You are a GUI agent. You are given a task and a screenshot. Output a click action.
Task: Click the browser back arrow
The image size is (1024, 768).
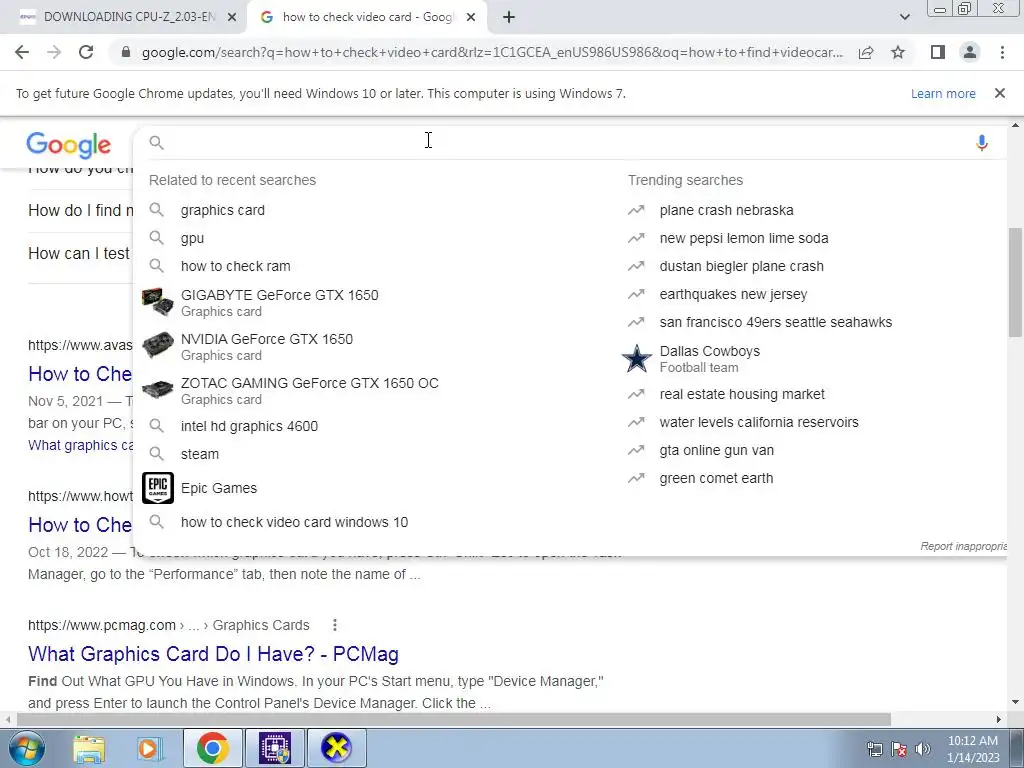click(x=22, y=52)
